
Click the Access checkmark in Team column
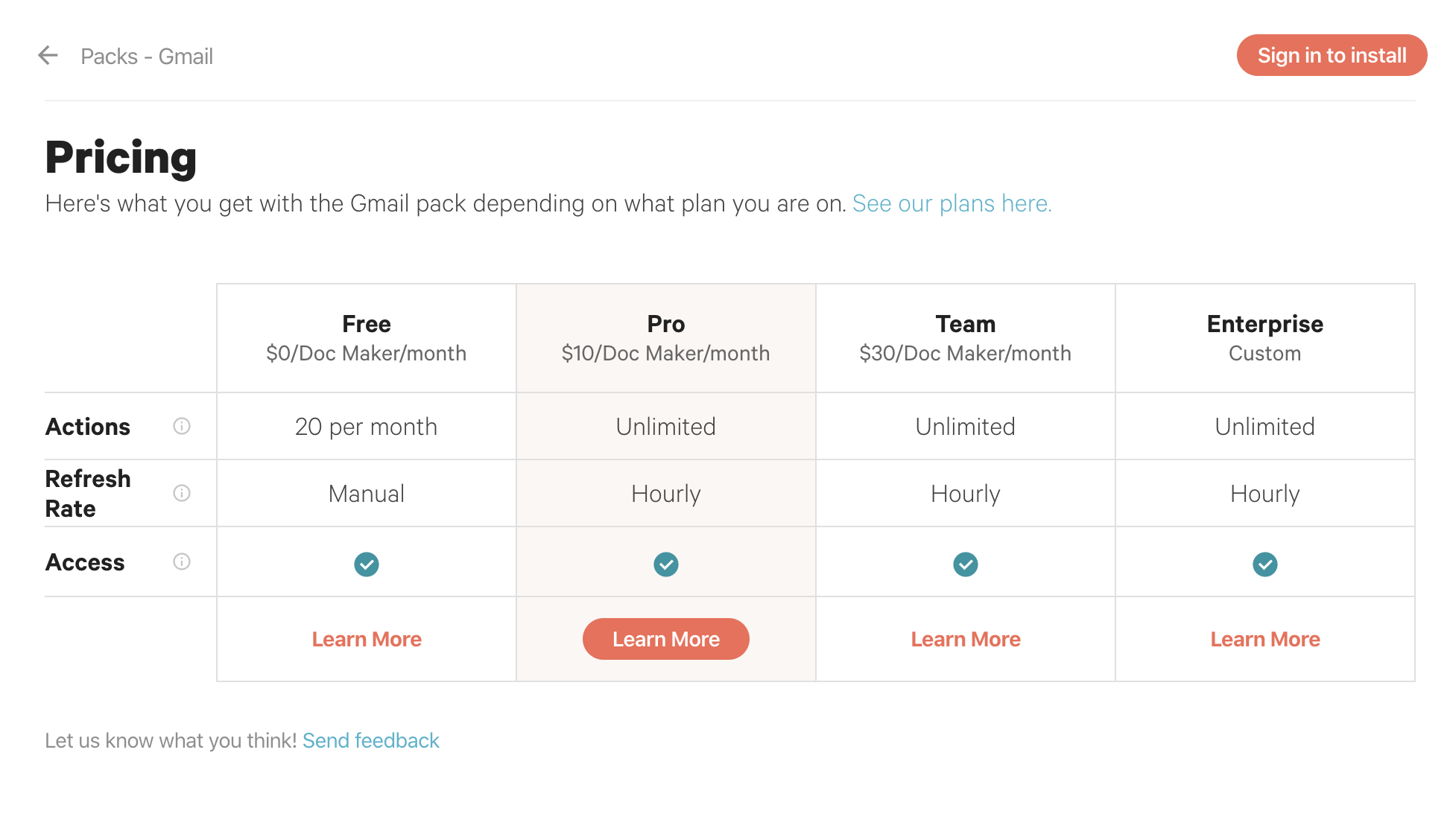coord(966,564)
